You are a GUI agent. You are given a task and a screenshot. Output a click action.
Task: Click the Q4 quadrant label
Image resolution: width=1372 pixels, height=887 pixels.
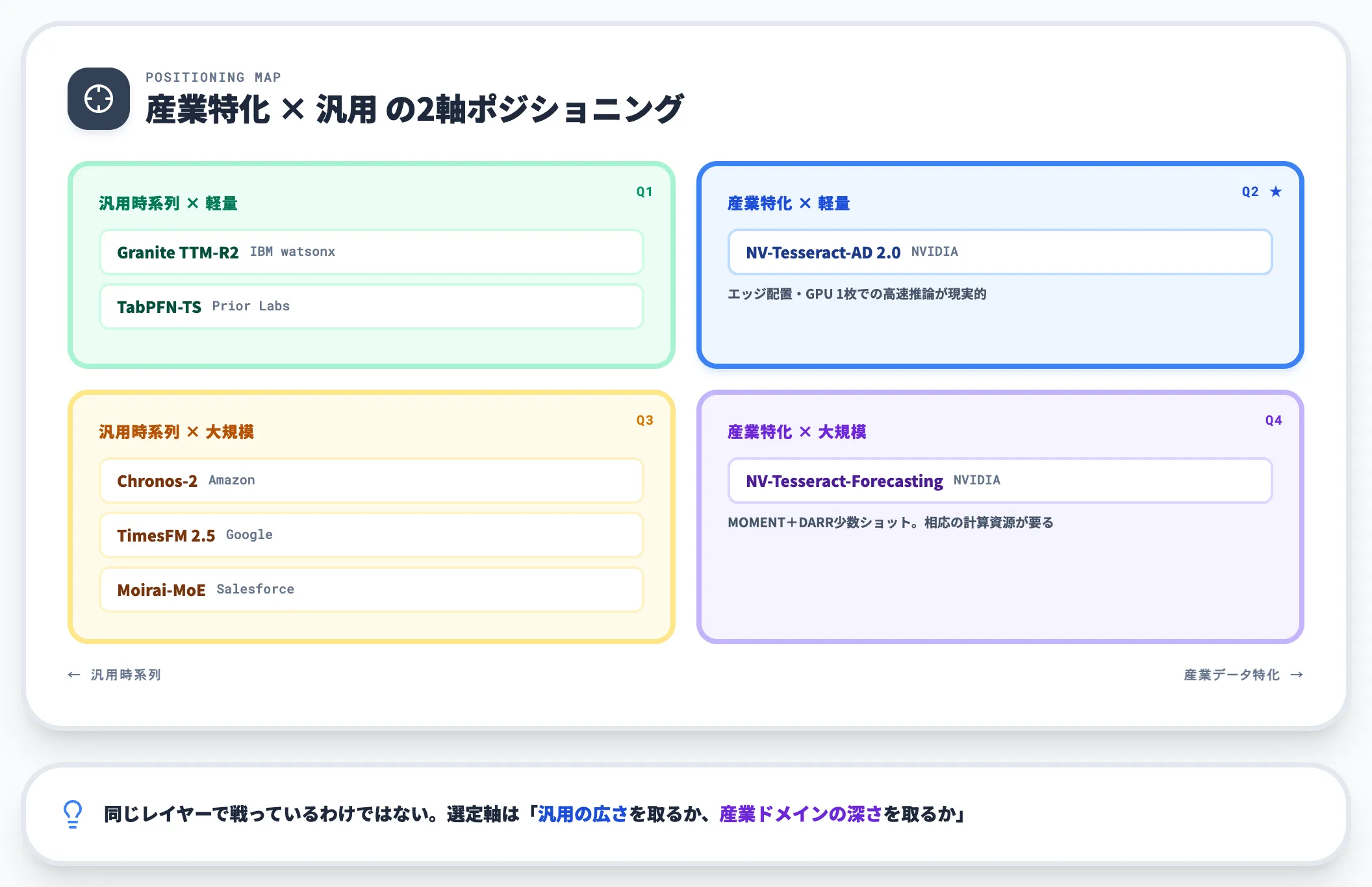pos(1274,420)
